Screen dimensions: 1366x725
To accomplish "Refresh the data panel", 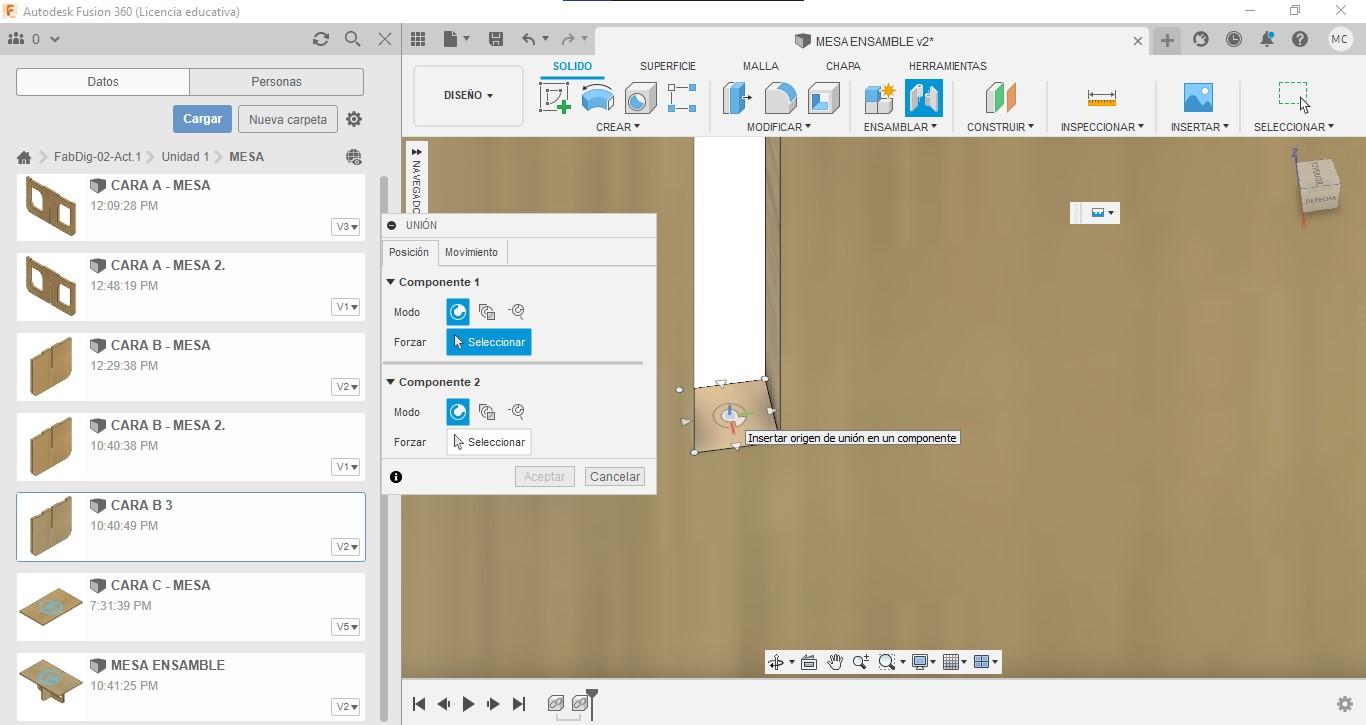I will pyautogui.click(x=321, y=39).
